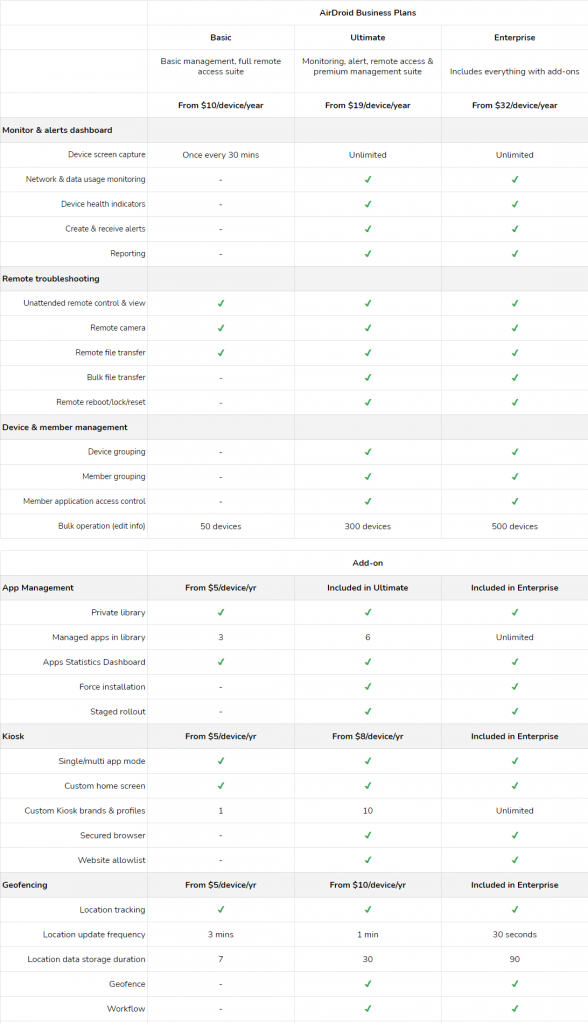This screenshot has height=1024, width=588.
Task: Click the Enterprise checkmark for Device grouping
Action: click(515, 452)
